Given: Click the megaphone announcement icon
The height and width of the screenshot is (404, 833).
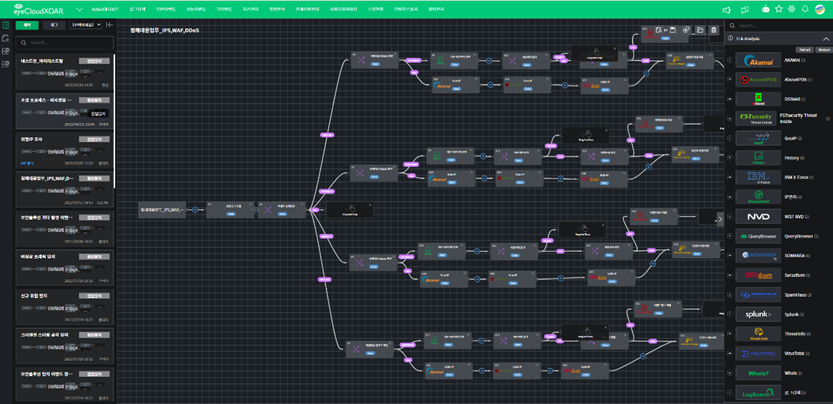Looking at the screenshot, I should pyautogui.click(x=727, y=9).
